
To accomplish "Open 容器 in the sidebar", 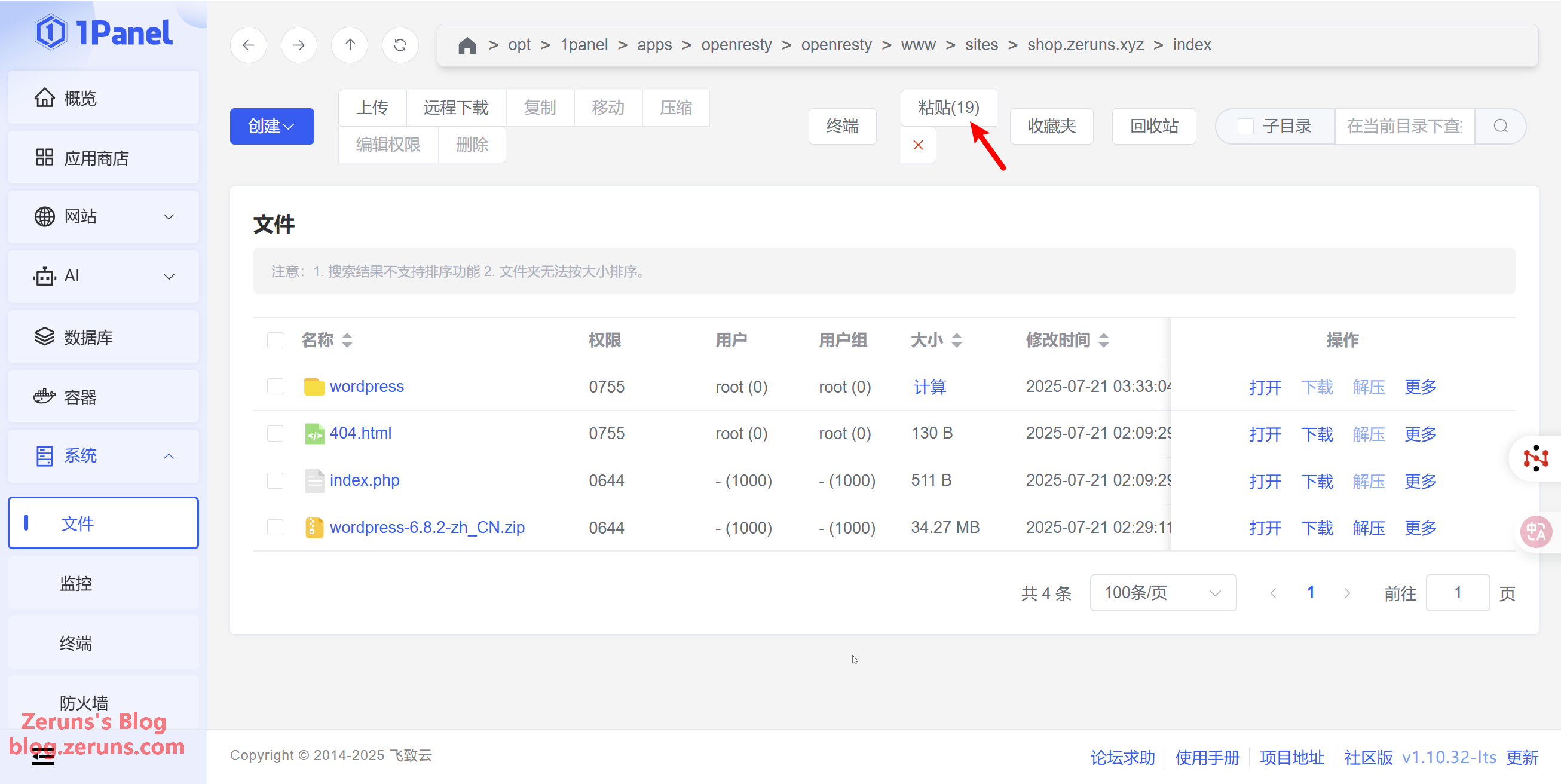I will [103, 397].
